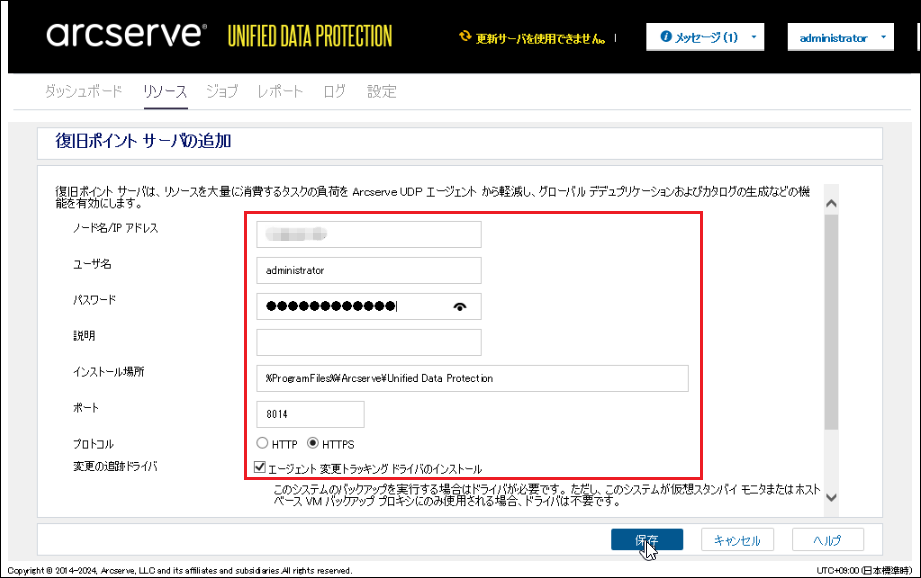
Task: Click the ポート field showing 8014
Action: pyautogui.click(x=310, y=414)
